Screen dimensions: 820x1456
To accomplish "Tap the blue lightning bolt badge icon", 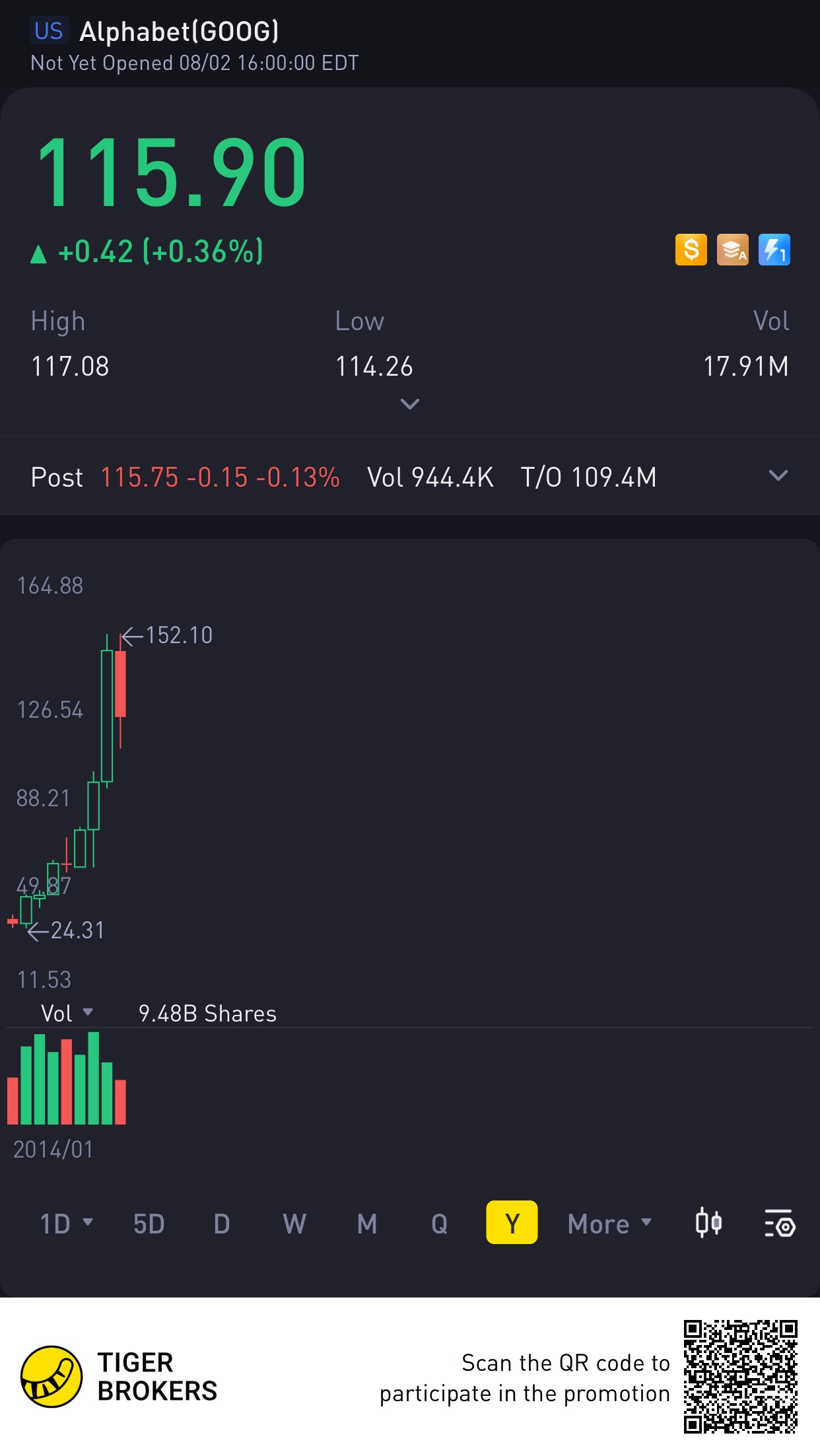I will [774, 250].
